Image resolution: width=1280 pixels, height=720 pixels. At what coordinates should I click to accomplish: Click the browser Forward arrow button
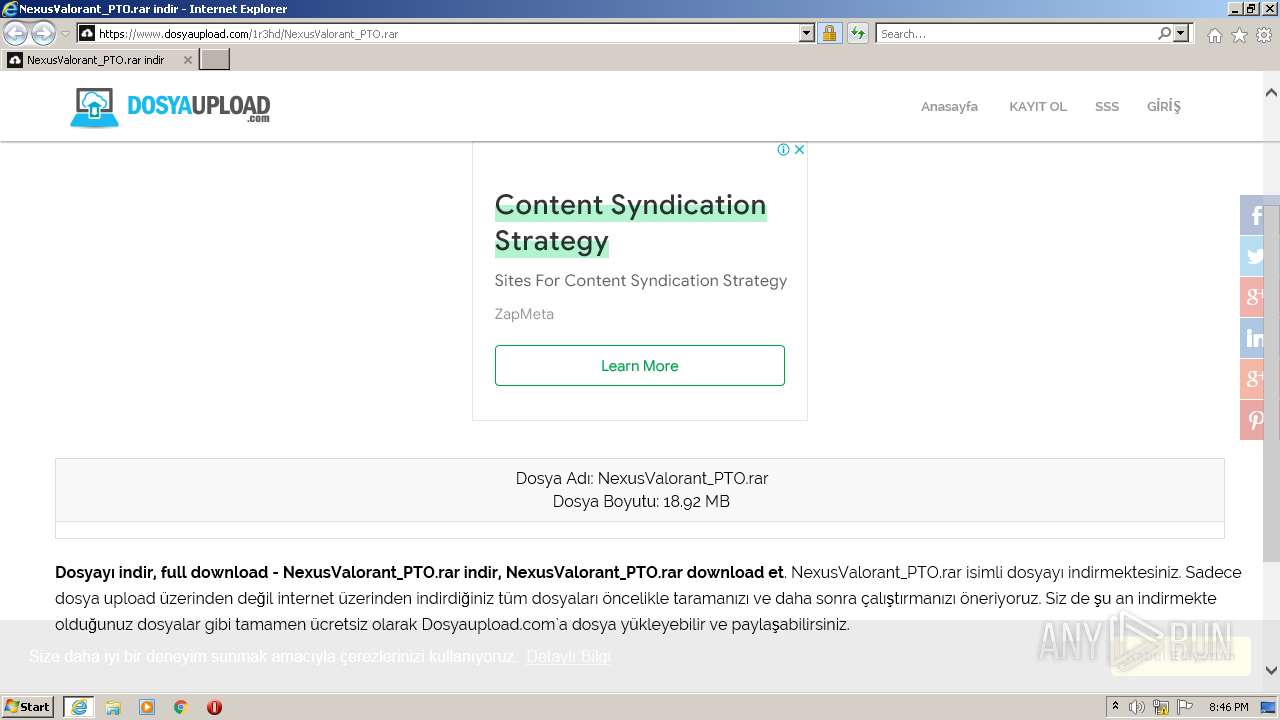(x=43, y=34)
